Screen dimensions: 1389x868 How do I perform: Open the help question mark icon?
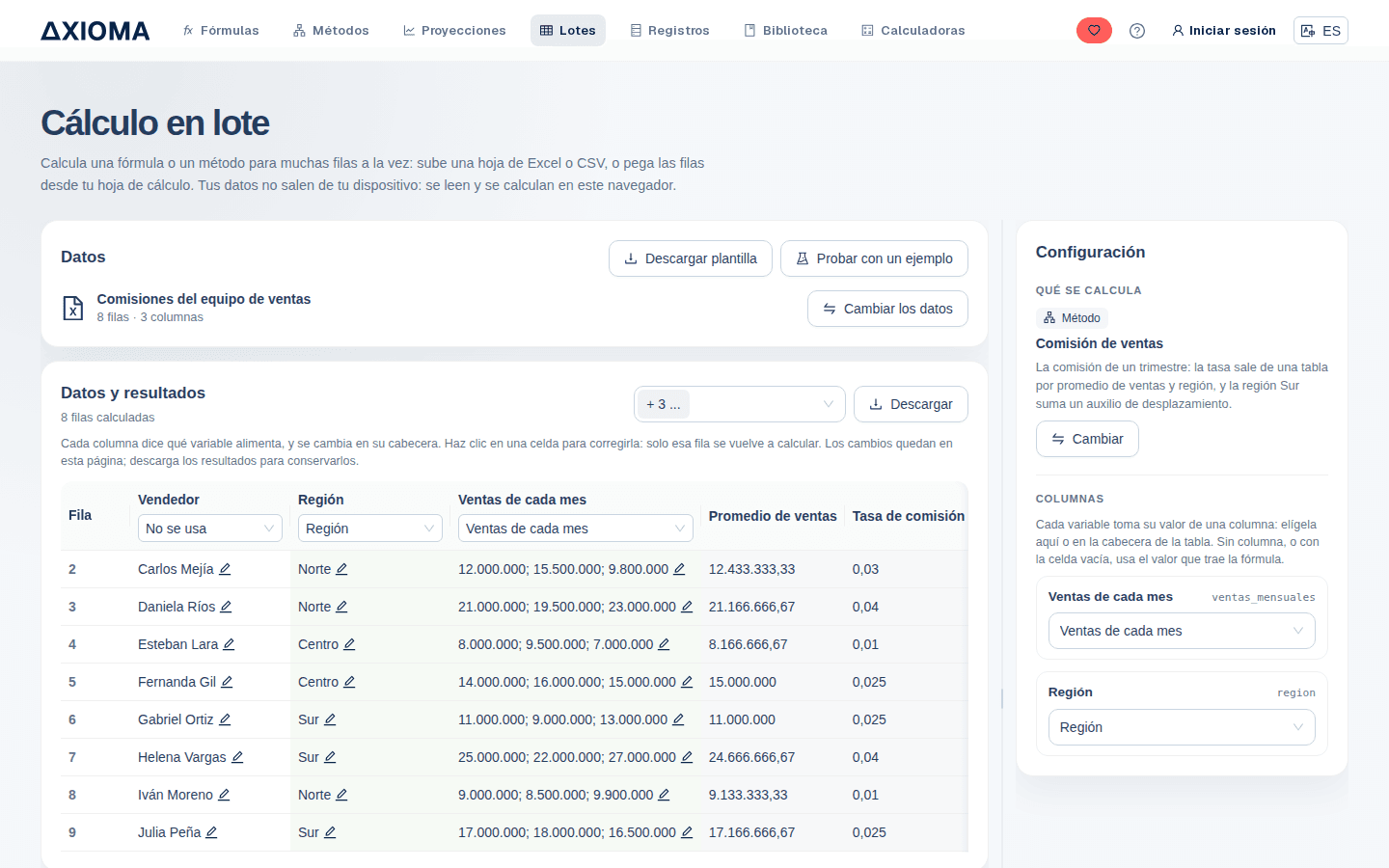coord(1137,31)
